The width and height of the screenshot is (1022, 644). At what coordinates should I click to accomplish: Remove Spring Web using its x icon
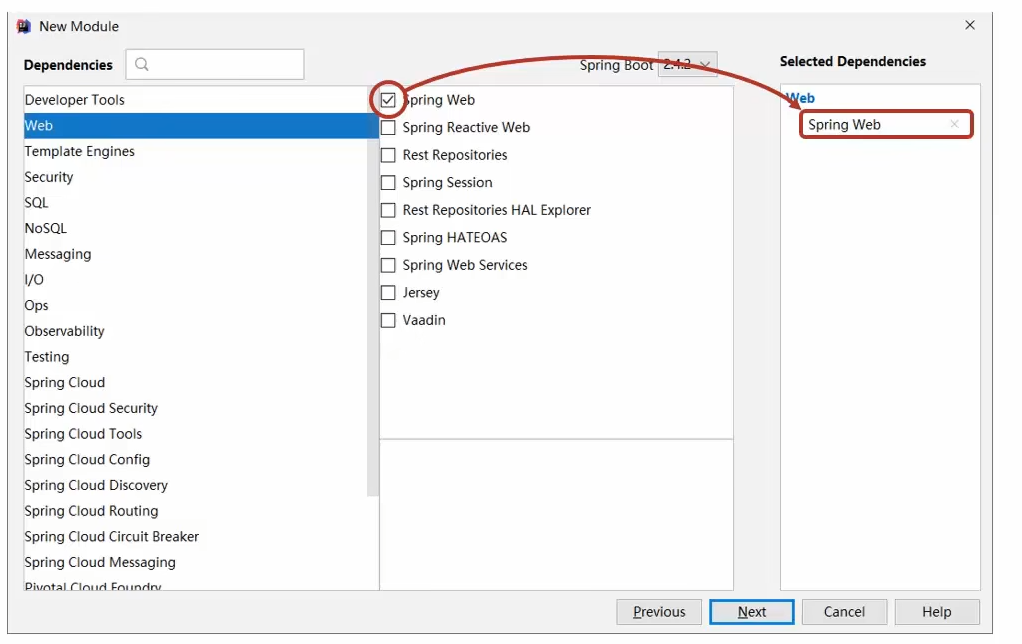(x=954, y=124)
